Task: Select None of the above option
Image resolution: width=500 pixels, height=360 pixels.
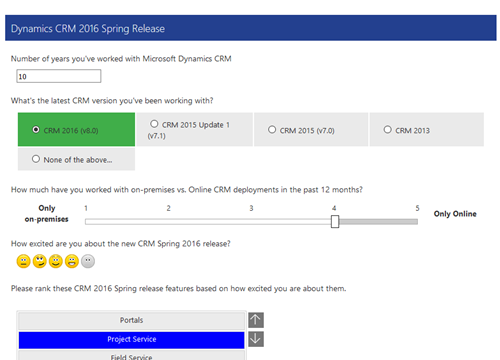Action: pyautogui.click(x=36, y=159)
